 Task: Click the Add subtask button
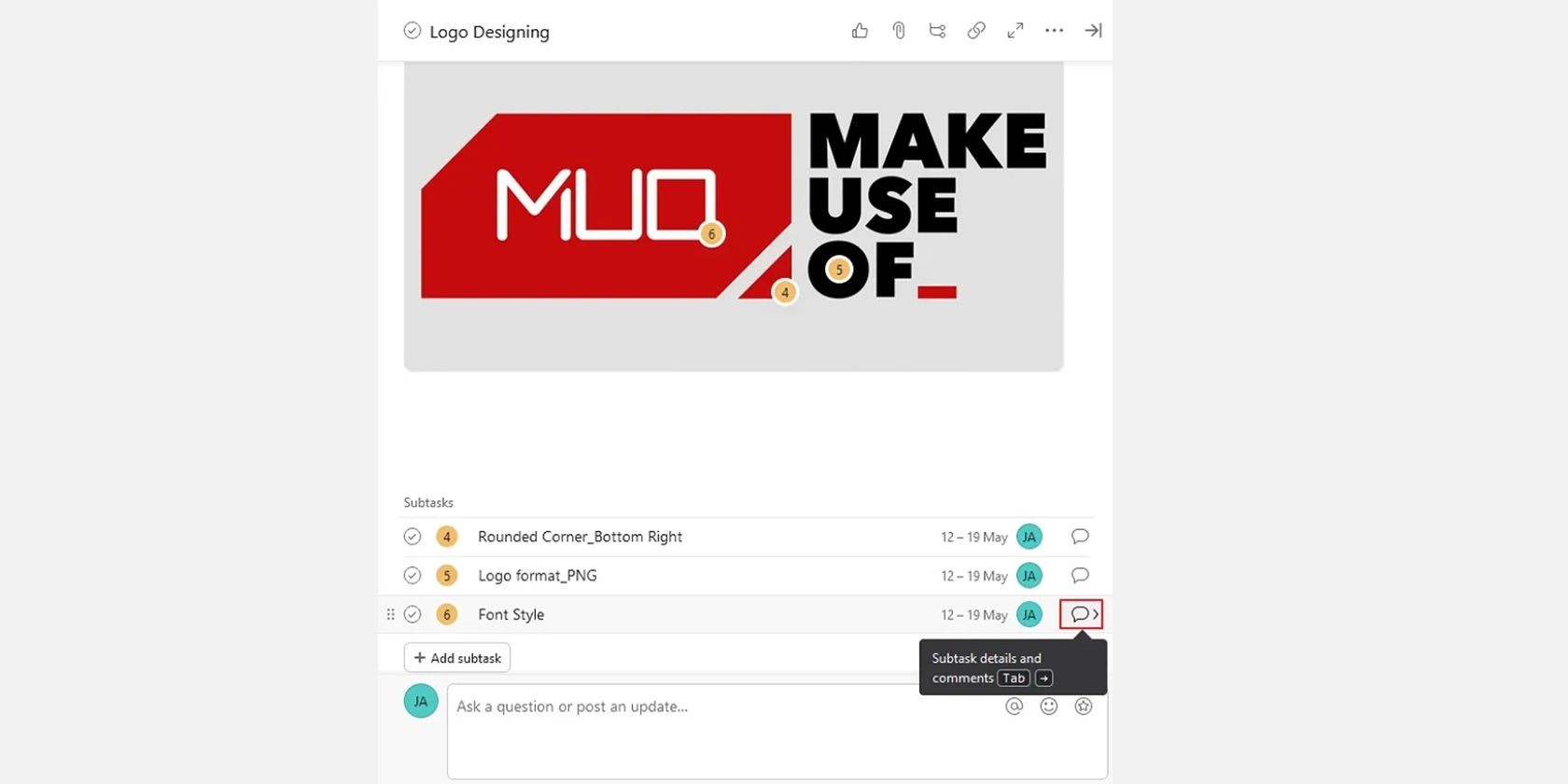click(457, 658)
